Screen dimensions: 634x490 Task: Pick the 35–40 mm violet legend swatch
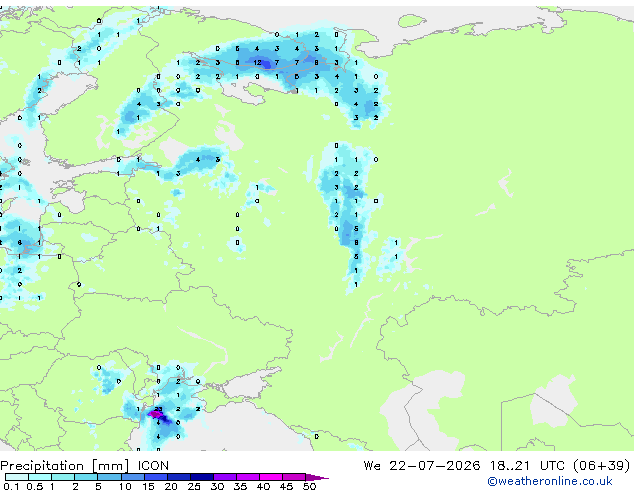coord(247,477)
